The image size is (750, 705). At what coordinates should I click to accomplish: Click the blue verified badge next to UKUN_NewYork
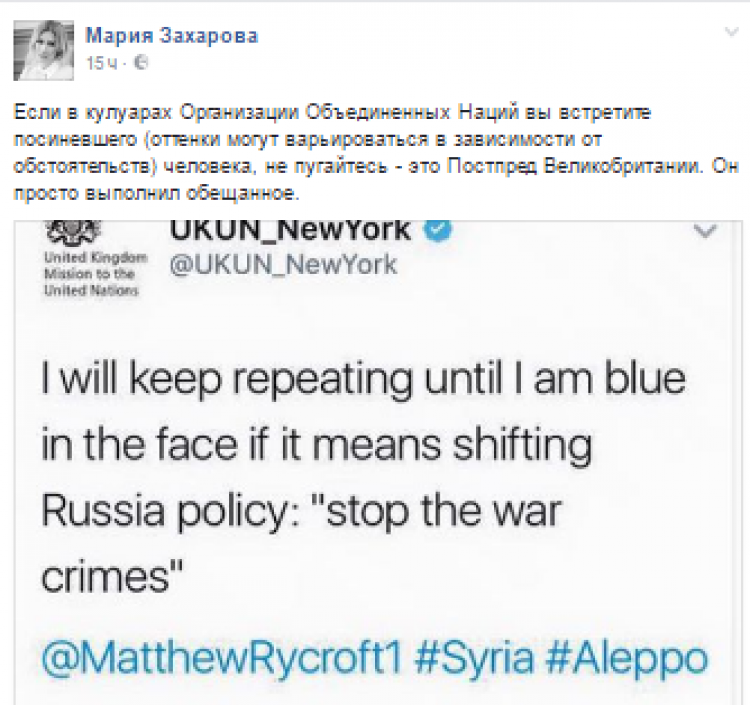[x=438, y=230]
